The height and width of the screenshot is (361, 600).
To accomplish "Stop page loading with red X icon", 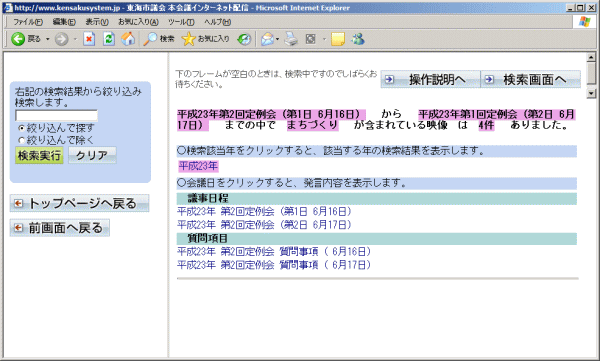I will (x=89, y=39).
